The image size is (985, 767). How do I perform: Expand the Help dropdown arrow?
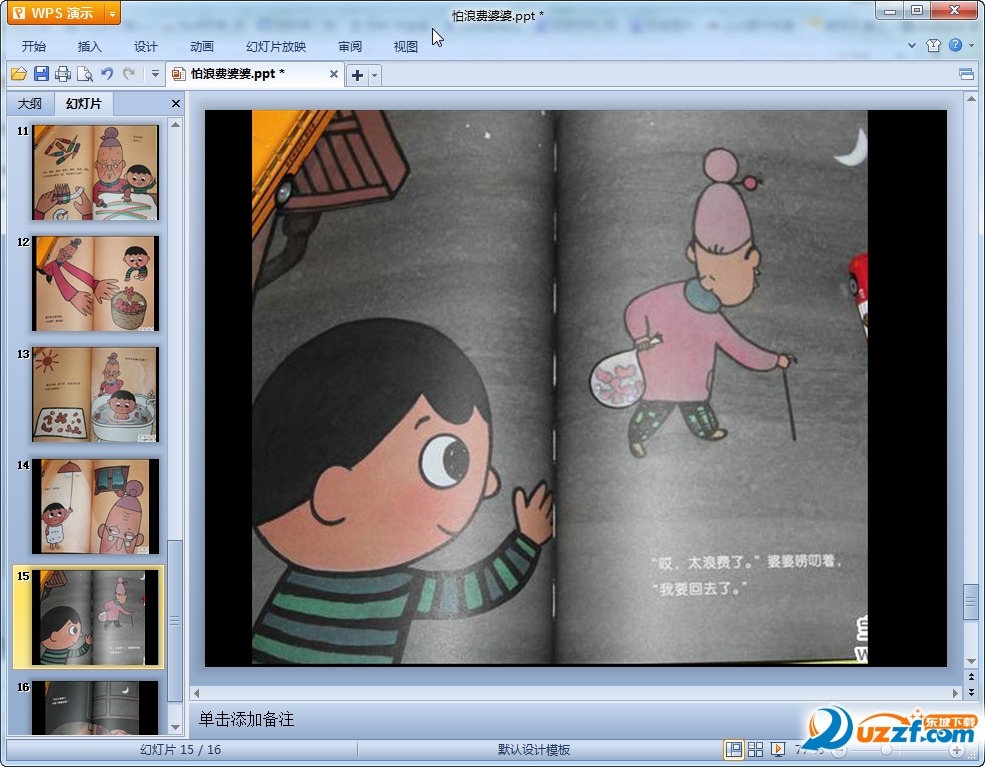tap(971, 45)
